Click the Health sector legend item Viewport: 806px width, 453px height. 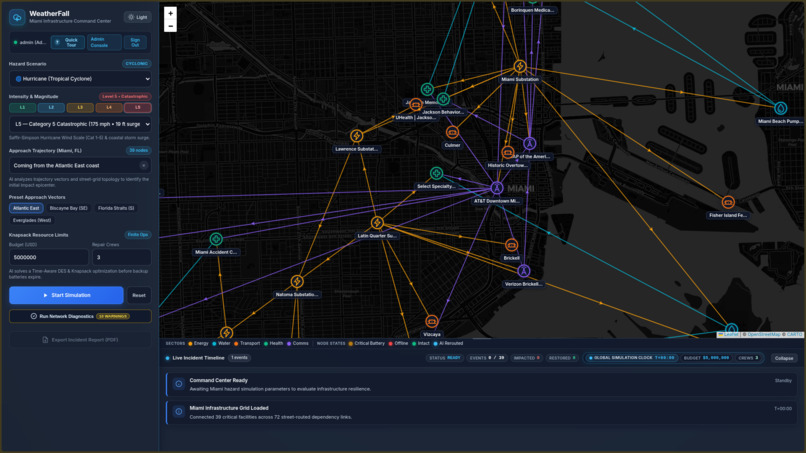[273, 343]
